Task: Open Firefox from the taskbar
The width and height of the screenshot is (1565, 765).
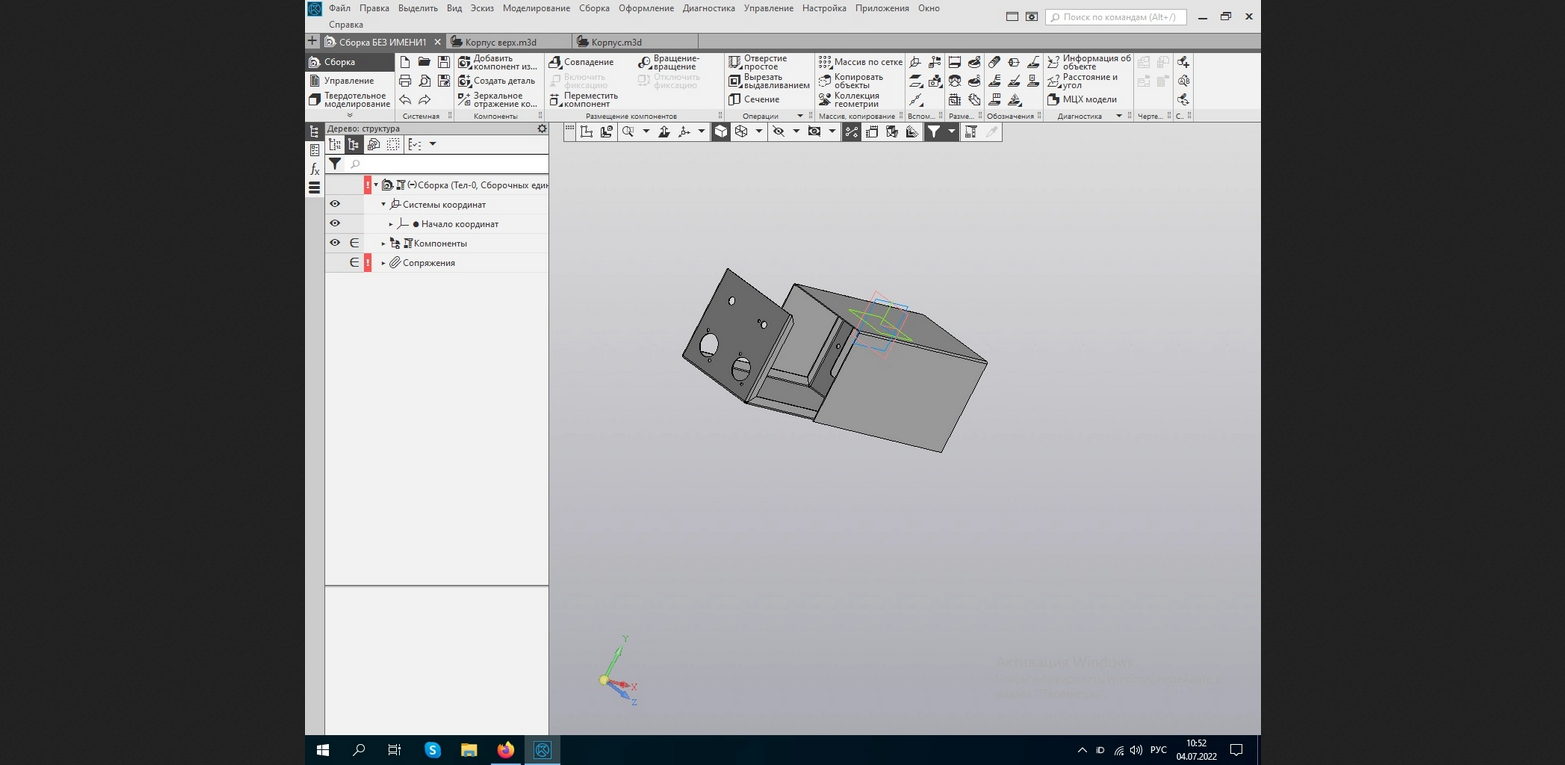Action: click(x=505, y=749)
